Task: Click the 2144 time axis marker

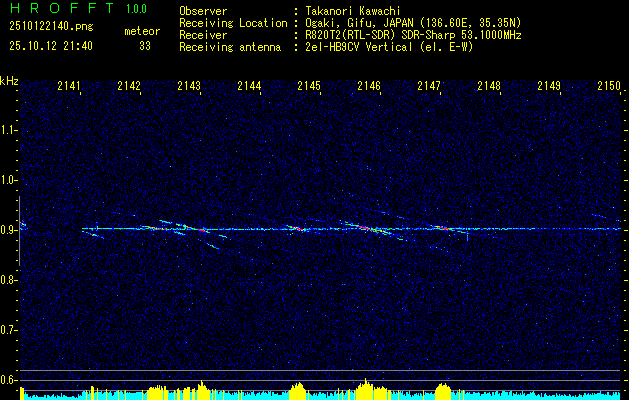Action: coord(249,85)
